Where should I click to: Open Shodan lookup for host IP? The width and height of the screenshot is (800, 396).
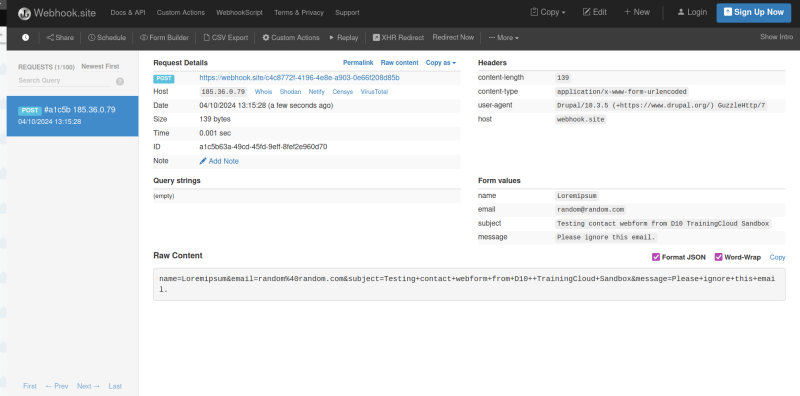(290, 92)
